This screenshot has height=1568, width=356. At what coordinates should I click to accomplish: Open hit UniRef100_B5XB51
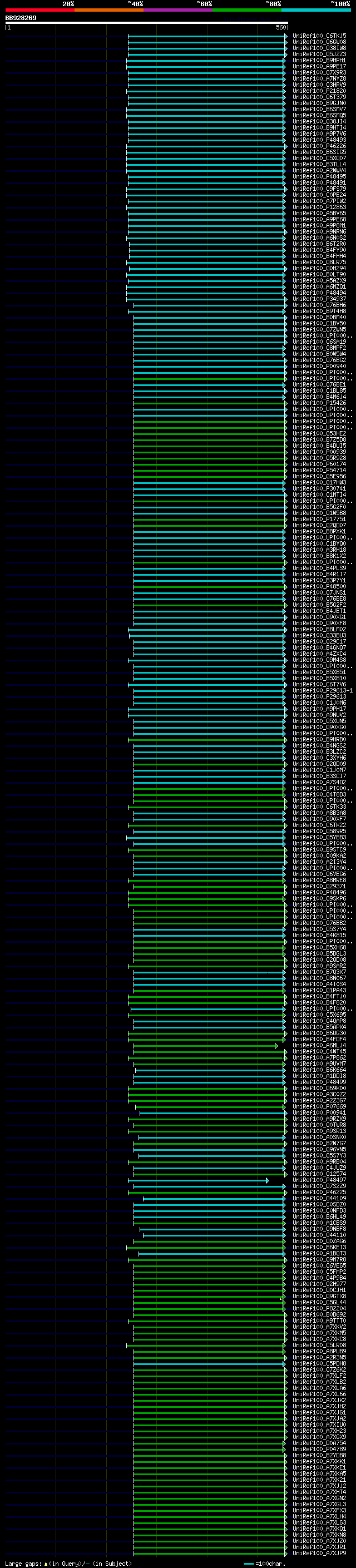click(319, 672)
